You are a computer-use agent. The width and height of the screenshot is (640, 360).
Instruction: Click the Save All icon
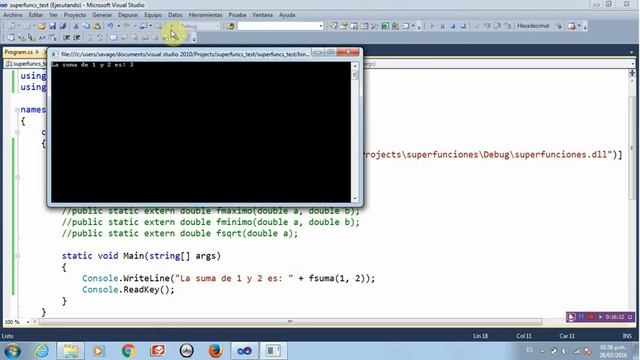pos(63,26)
